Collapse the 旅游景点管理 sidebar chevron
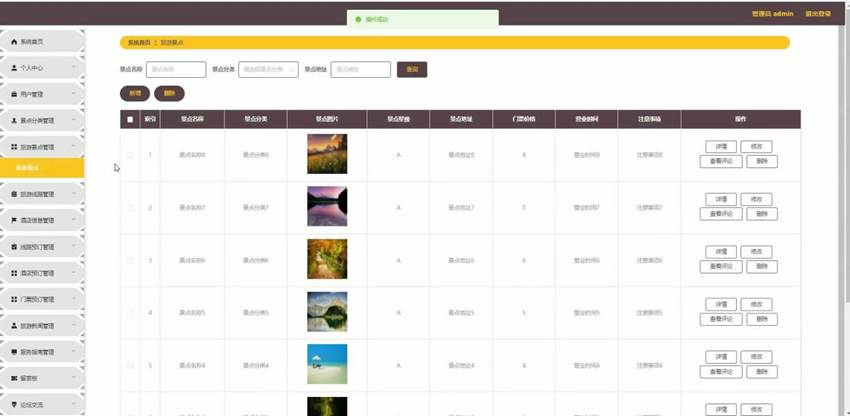The width and height of the screenshot is (850, 416). click(x=74, y=146)
